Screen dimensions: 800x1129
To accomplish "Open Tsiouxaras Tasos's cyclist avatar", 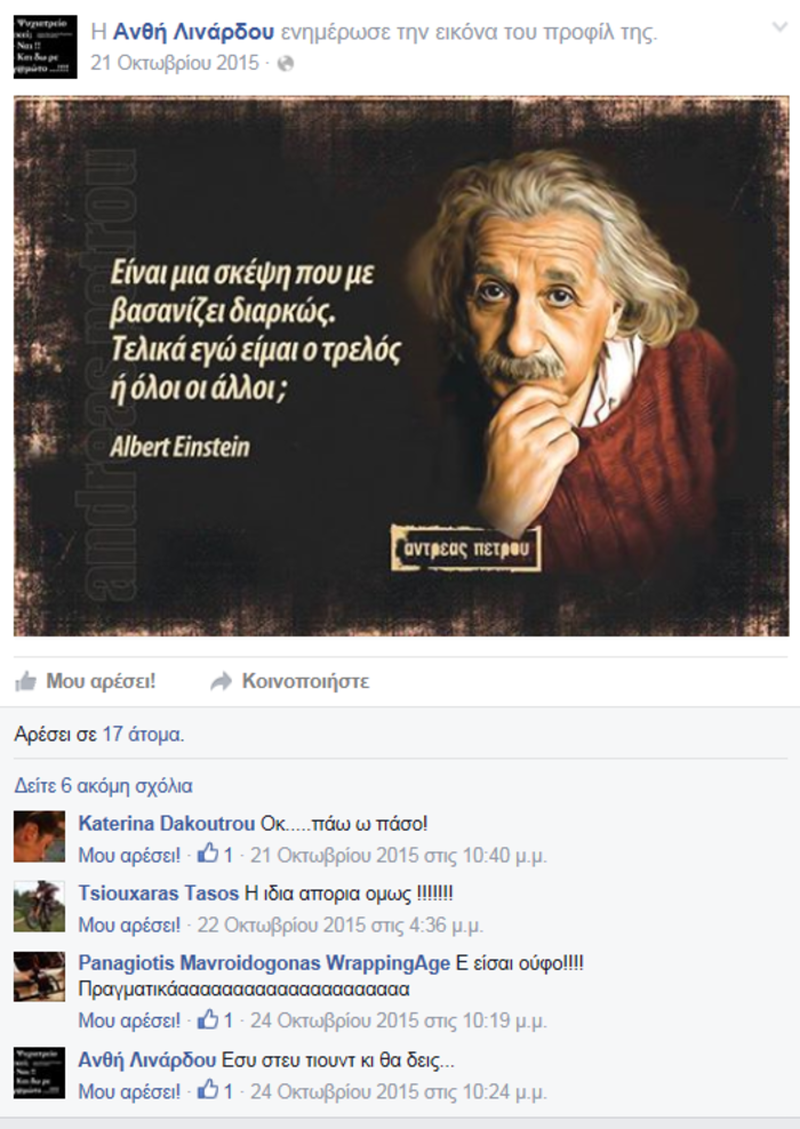I will [x=39, y=906].
